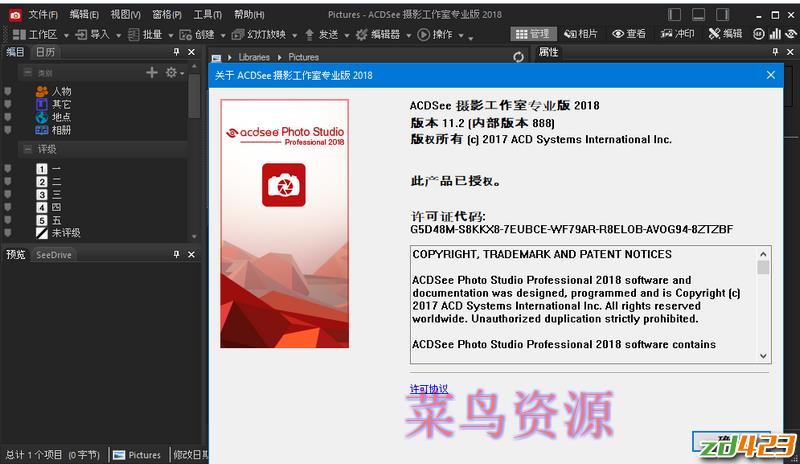Select the 未评级 unrated item
The height and width of the screenshot is (464, 800).
59,233
